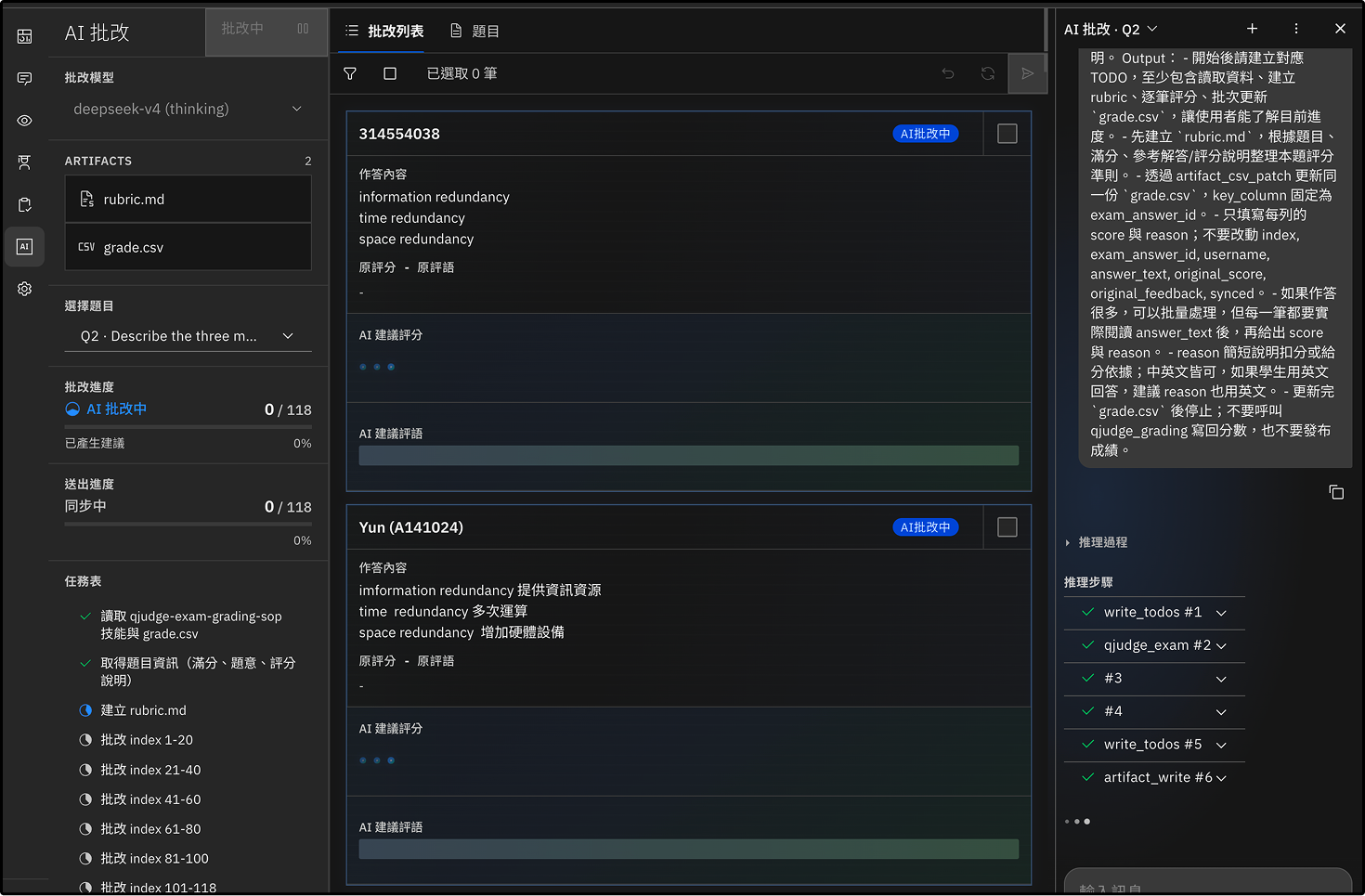Click task 批改 index 81-100

[x=154, y=859]
